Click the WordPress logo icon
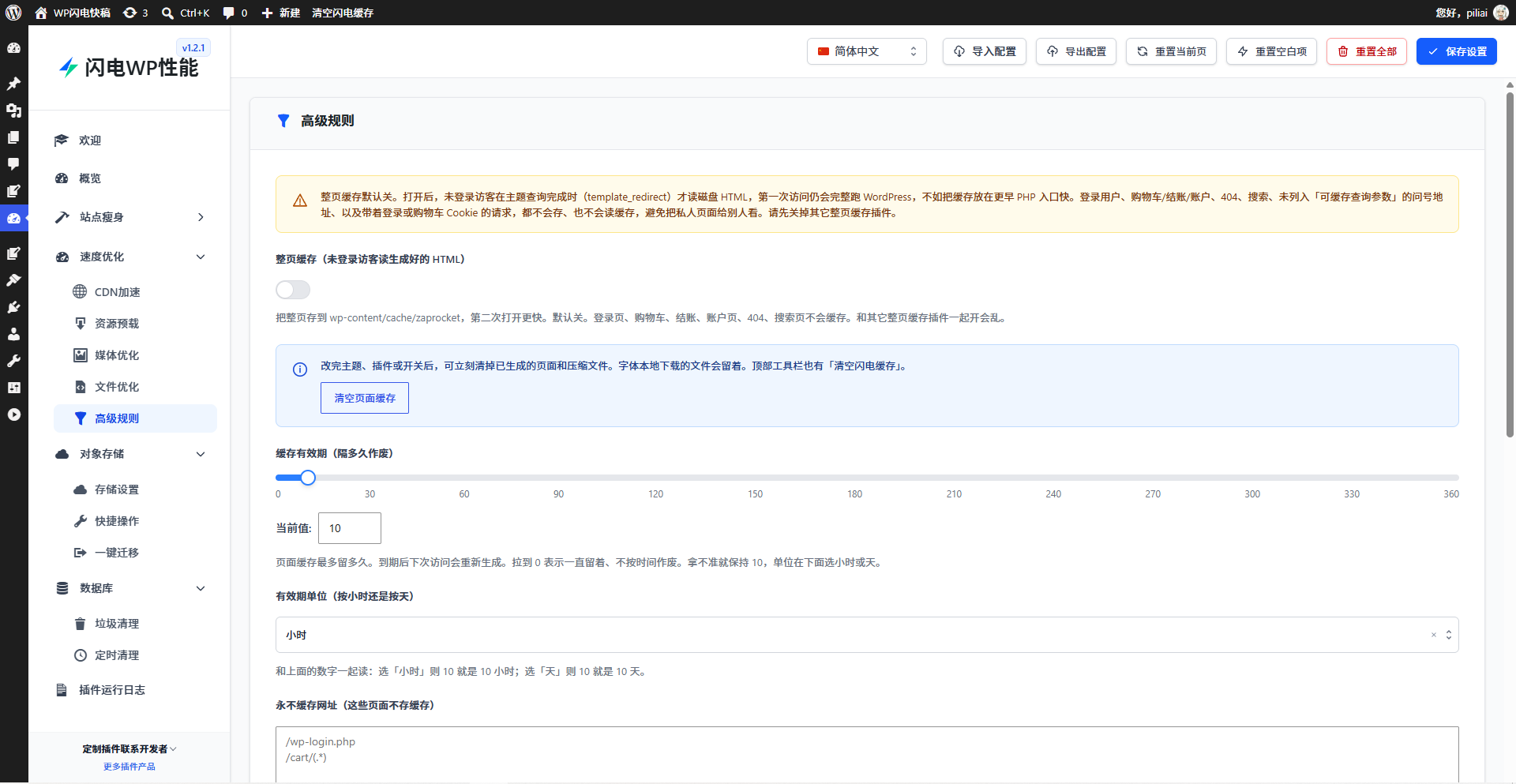 (13, 13)
